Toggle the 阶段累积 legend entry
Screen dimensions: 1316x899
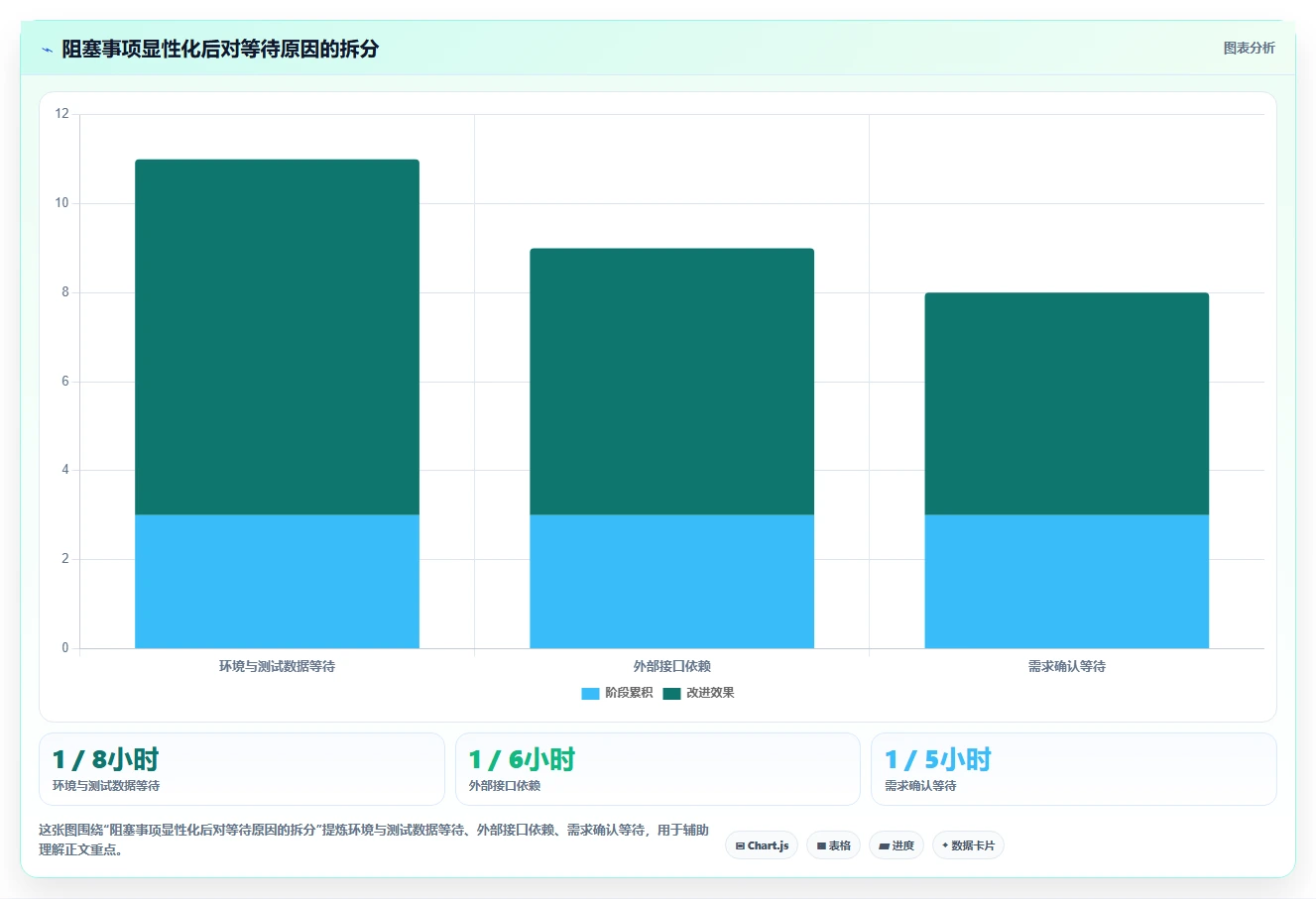pyautogui.click(x=617, y=693)
